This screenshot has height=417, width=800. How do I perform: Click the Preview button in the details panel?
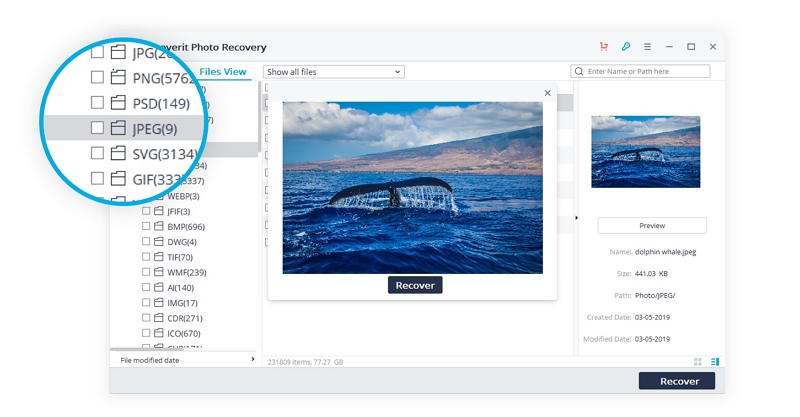(652, 226)
